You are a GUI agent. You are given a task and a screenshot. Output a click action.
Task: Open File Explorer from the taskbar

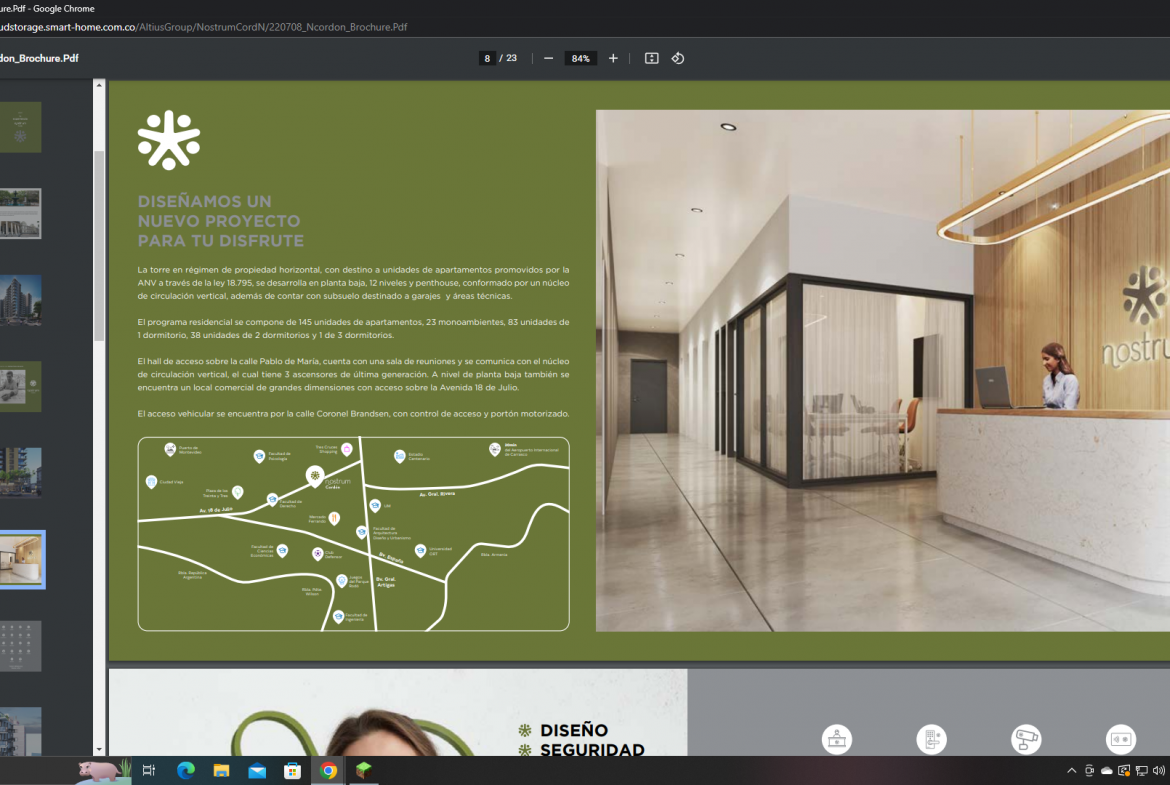pos(221,770)
